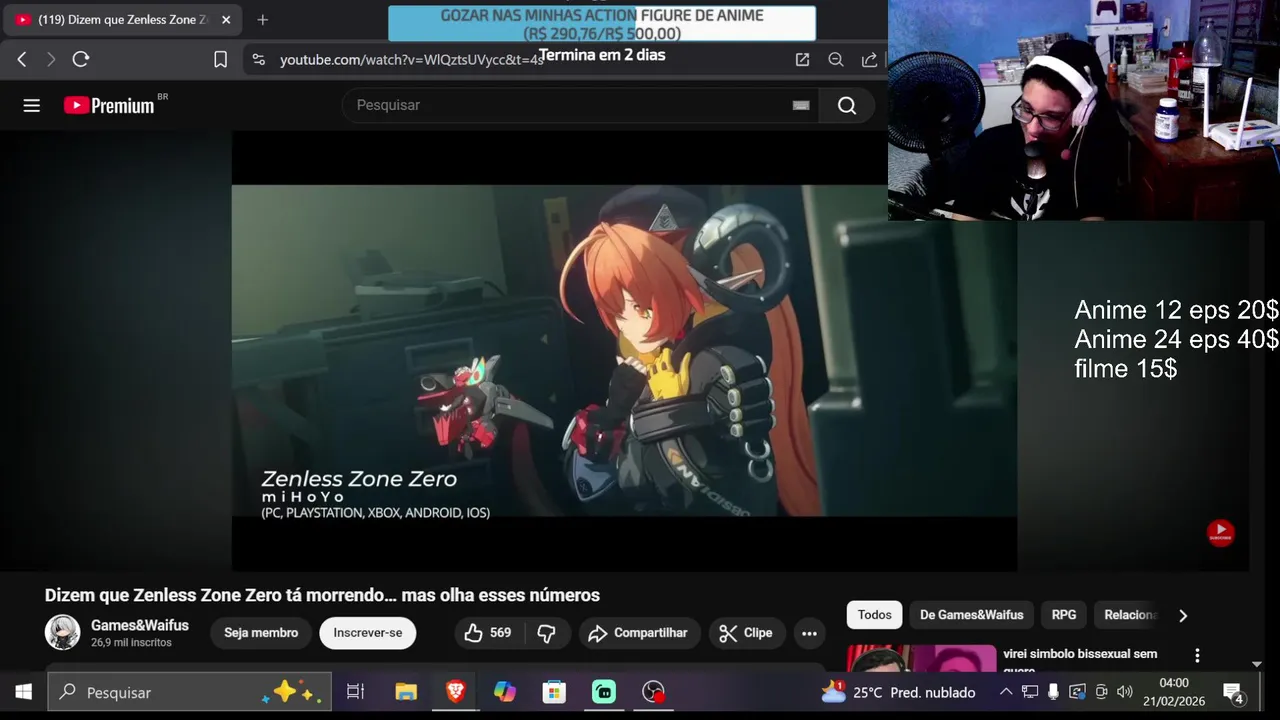Click the video title 'Dizem que Zenless Zone Zero'
This screenshot has width=1280, height=720.
click(x=322, y=595)
